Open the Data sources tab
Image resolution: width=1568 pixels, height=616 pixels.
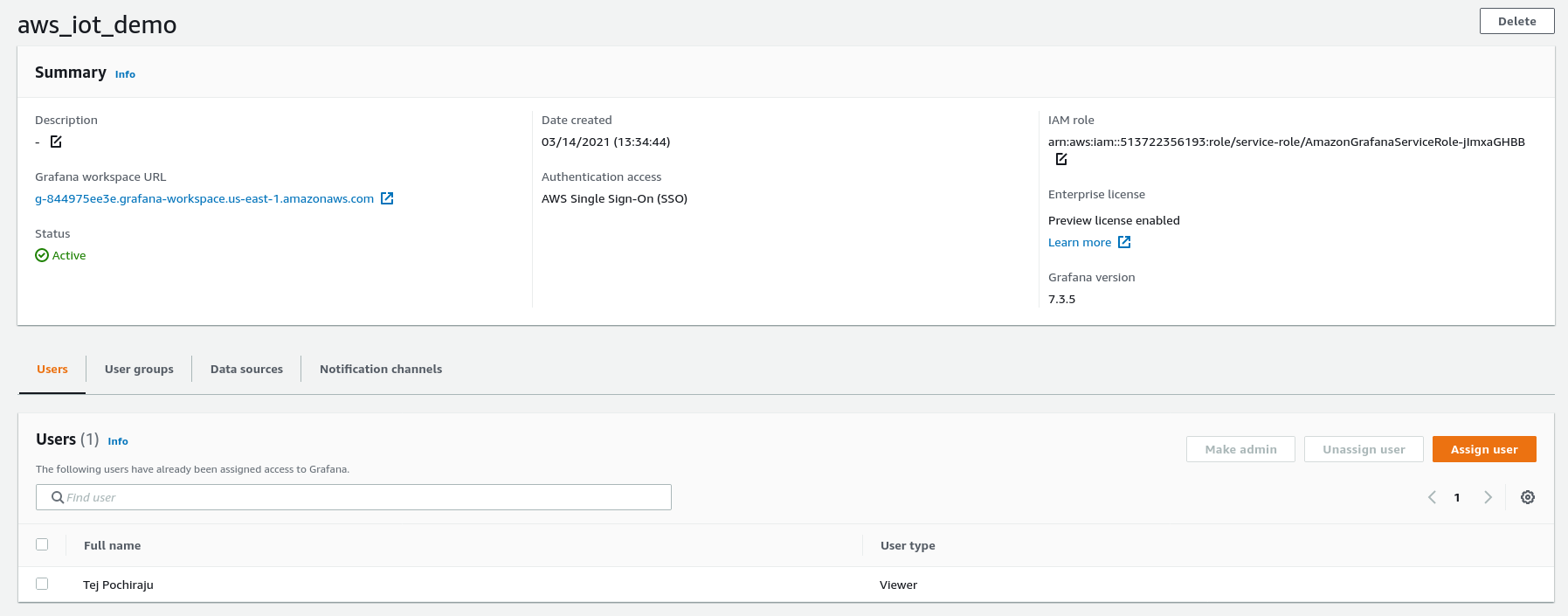coord(246,369)
